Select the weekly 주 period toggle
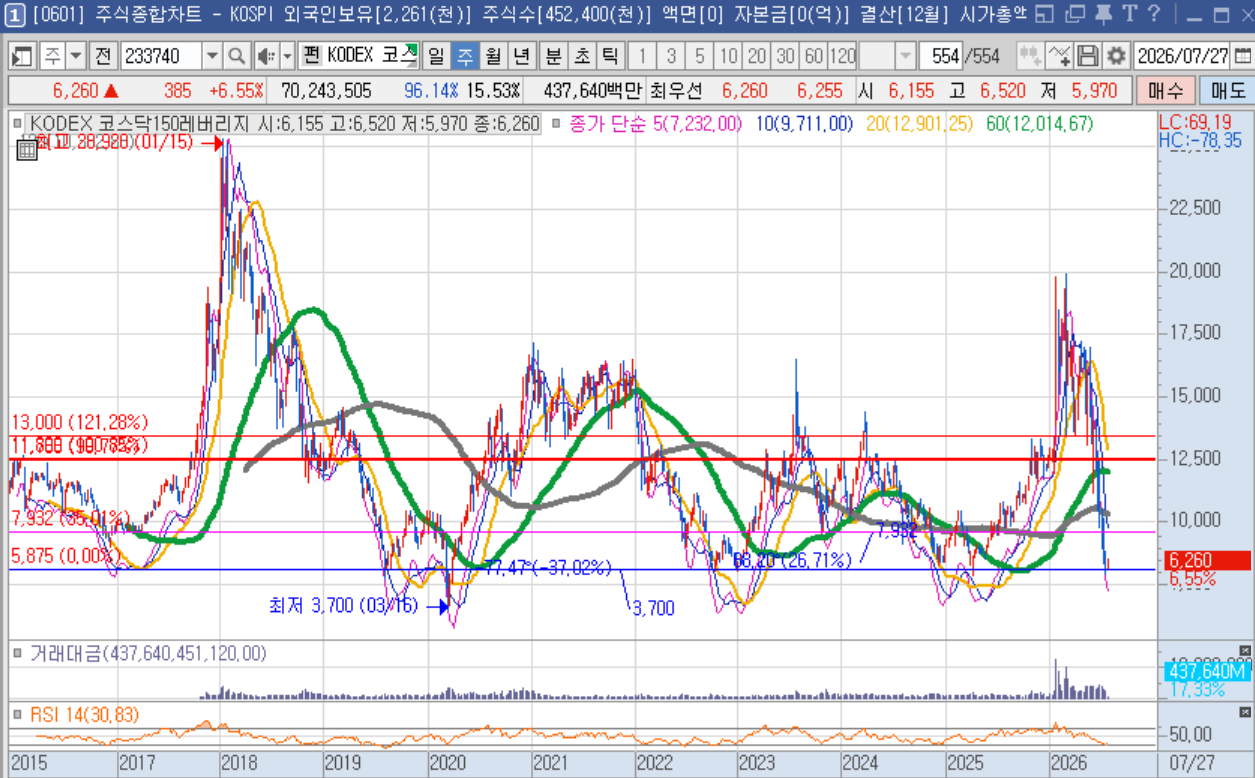Viewport: 1255px width, 778px height. click(x=465, y=56)
